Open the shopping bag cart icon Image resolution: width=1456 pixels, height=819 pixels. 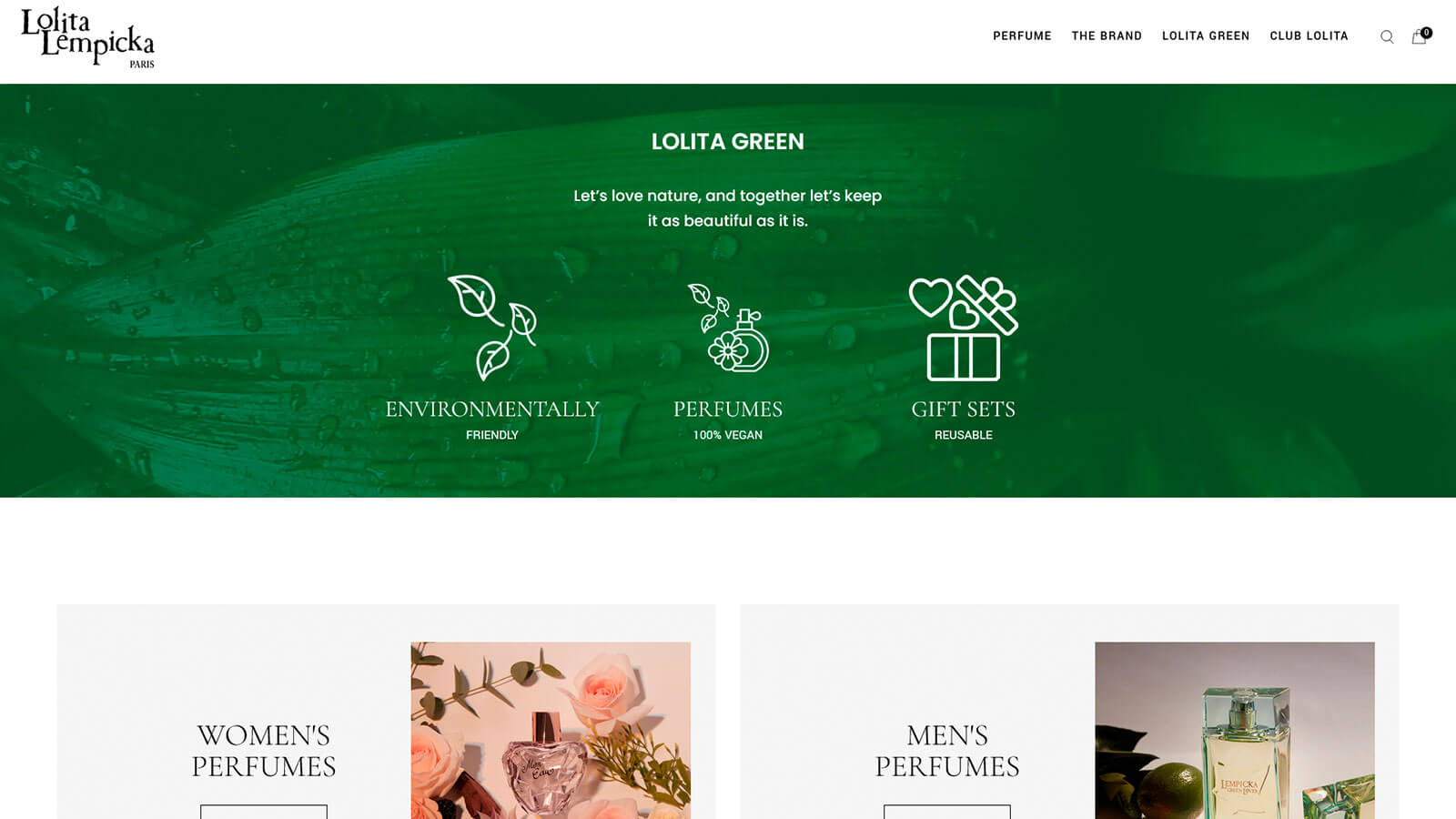(1421, 36)
